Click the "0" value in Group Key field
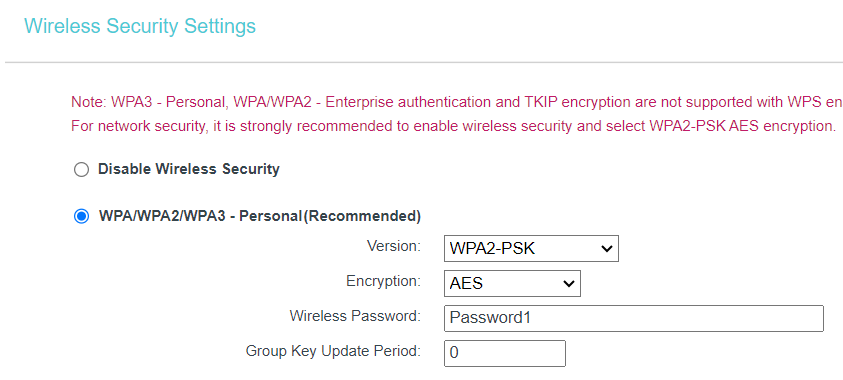 click(454, 353)
